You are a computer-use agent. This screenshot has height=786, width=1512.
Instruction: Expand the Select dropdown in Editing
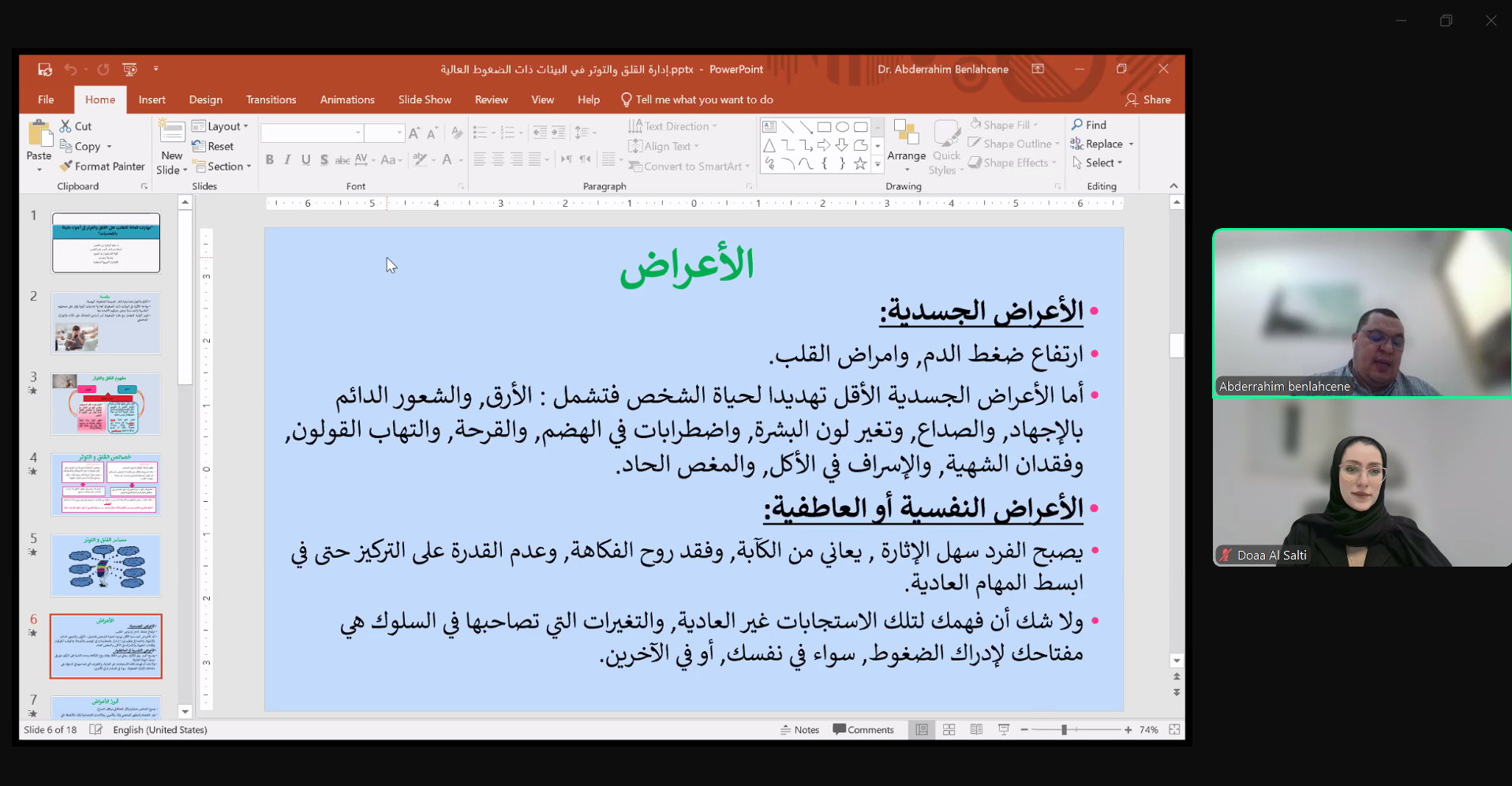(1098, 163)
